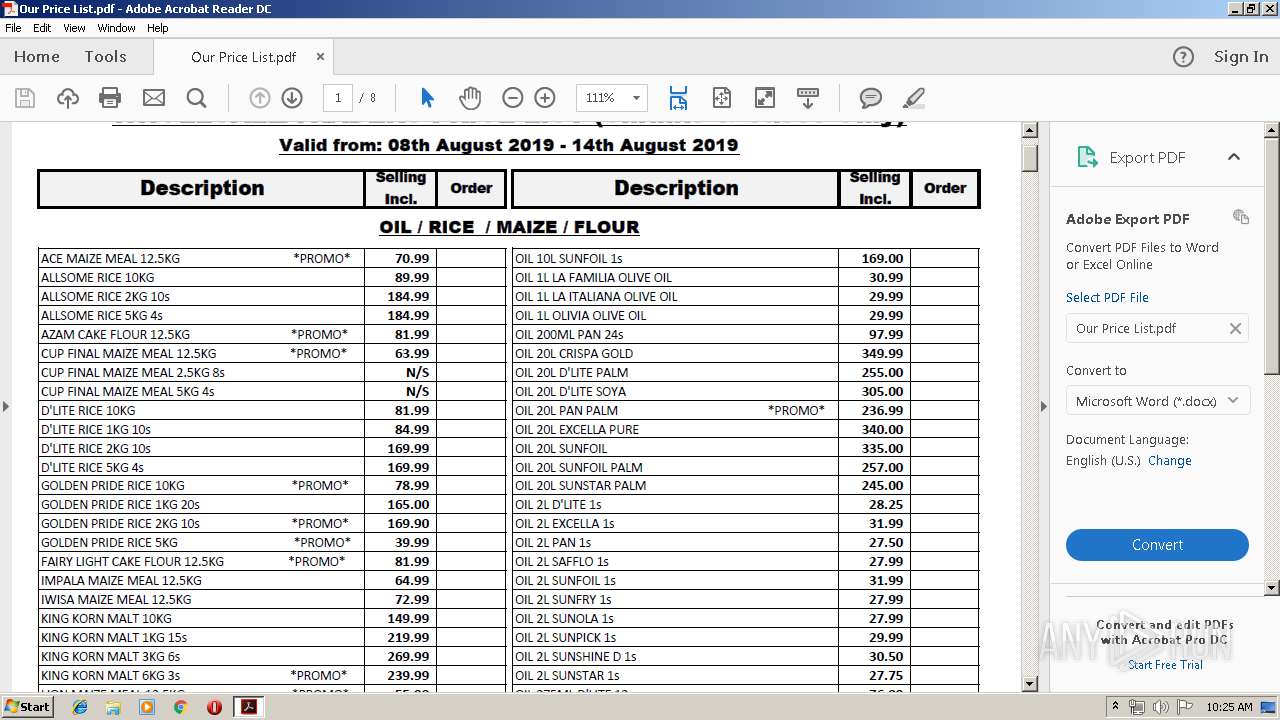The height and width of the screenshot is (720, 1280).
Task: Click the upload to cloud icon
Action: 67,98
